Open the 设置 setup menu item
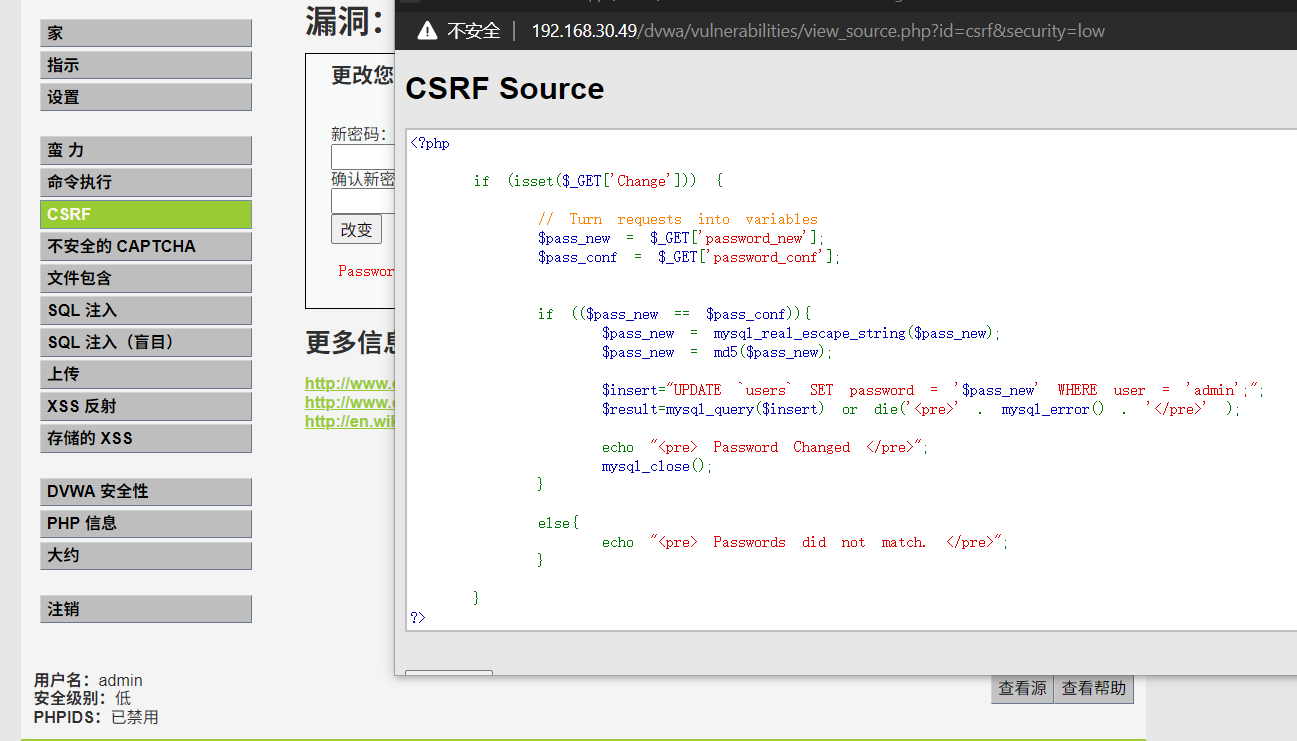 pos(146,97)
